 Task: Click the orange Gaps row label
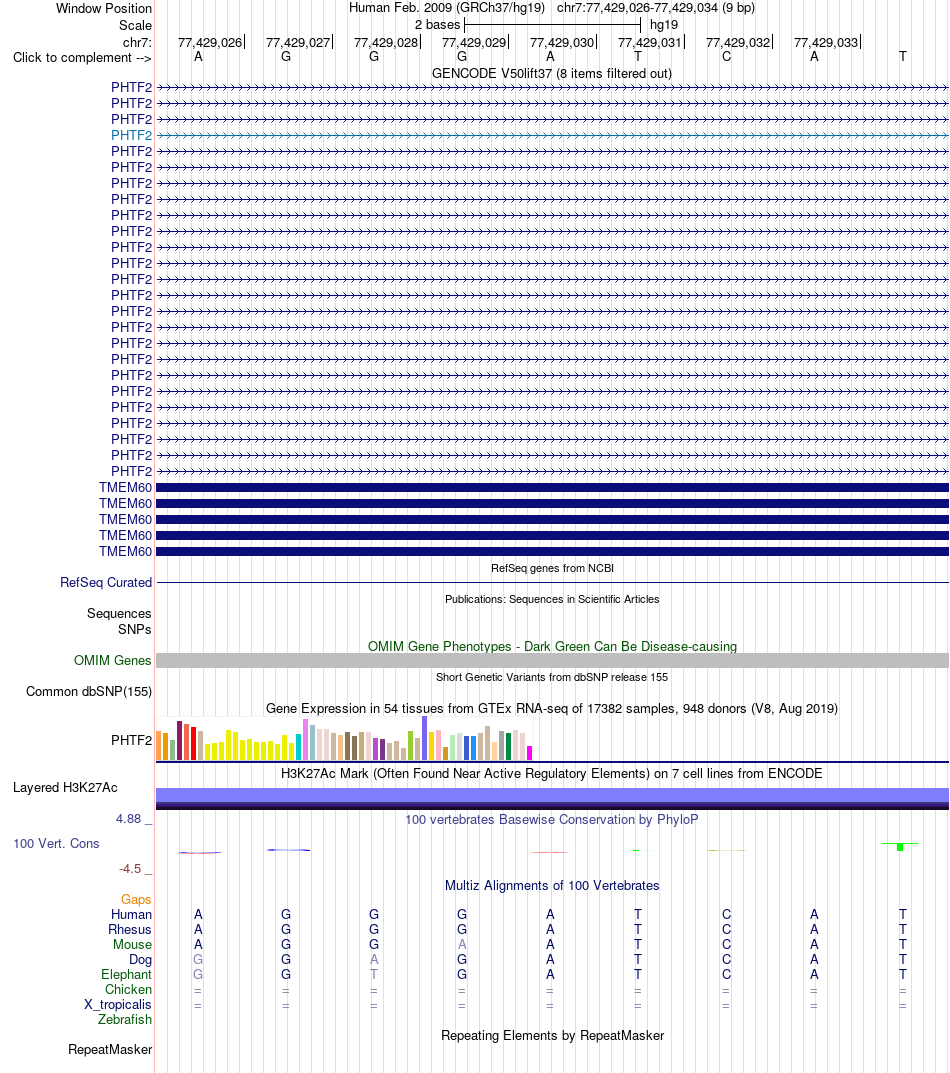click(136, 900)
